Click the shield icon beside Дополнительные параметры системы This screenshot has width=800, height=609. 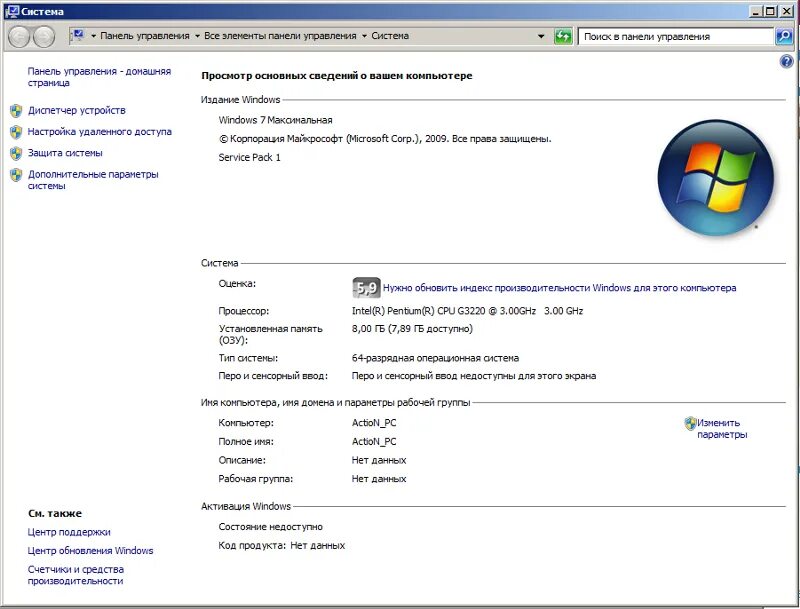pyautogui.click(x=16, y=175)
